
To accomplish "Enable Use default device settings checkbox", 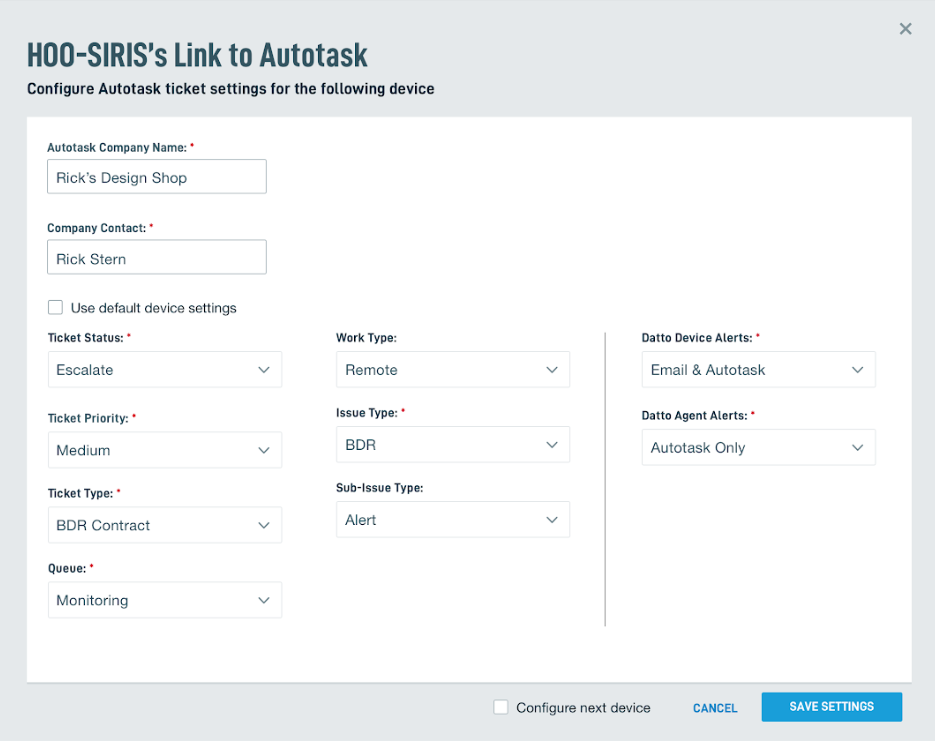I will pos(56,308).
